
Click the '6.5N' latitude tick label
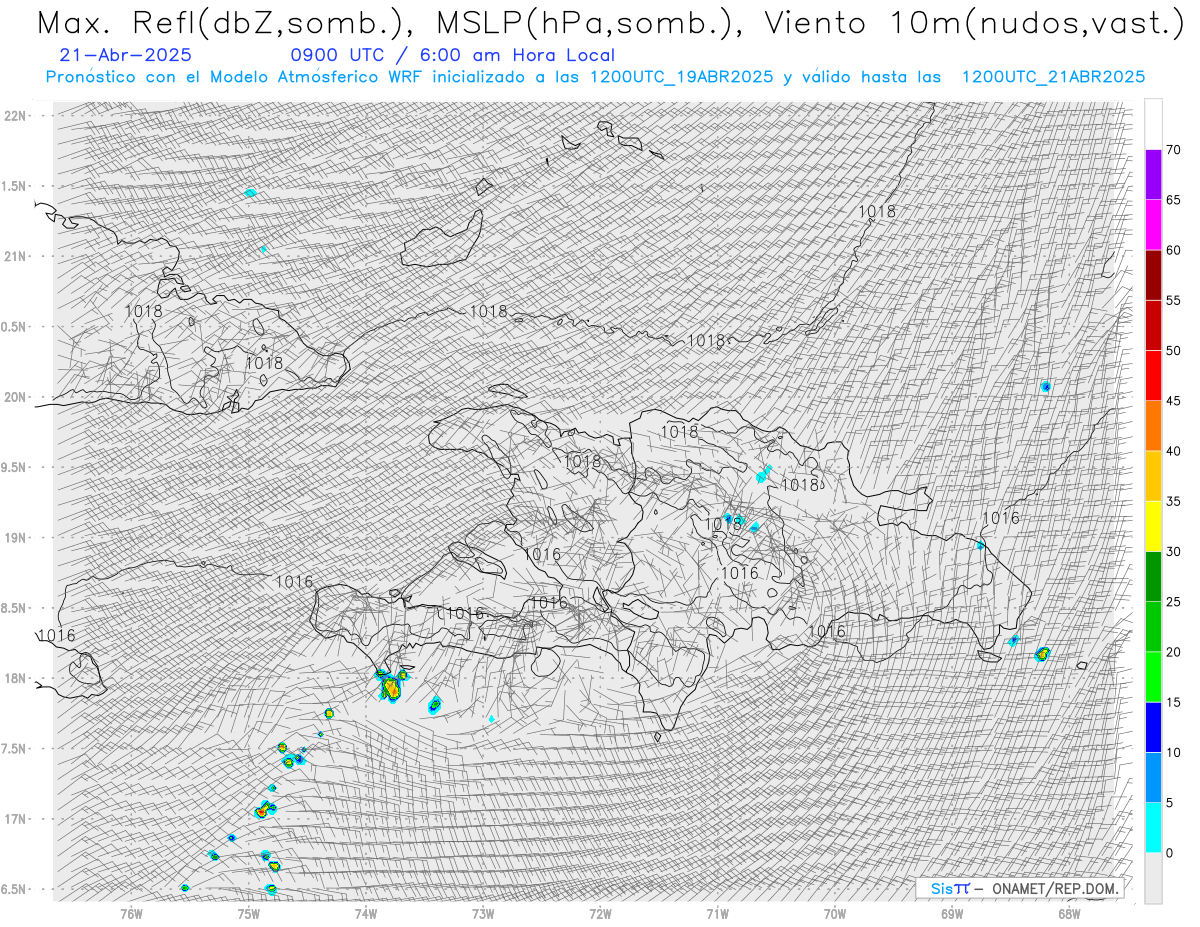(x=14, y=889)
